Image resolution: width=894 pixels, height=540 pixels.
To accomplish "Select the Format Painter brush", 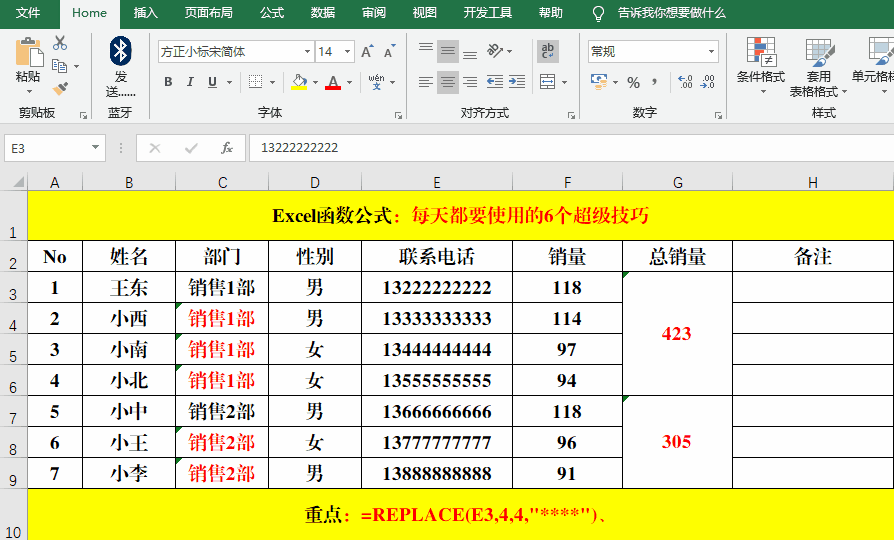I will point(60,89).
